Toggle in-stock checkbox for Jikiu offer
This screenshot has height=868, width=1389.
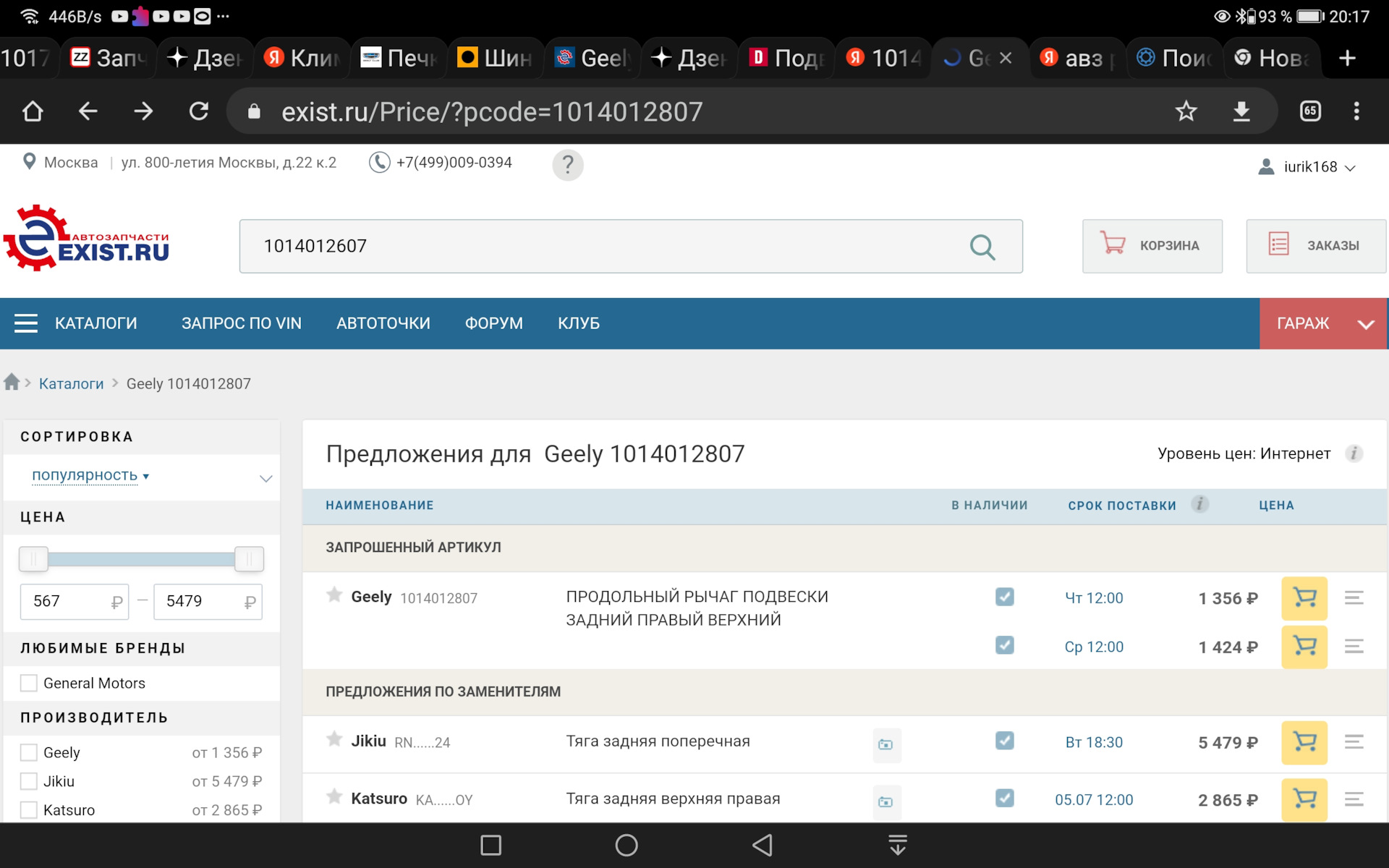[x=1004, y=741]
